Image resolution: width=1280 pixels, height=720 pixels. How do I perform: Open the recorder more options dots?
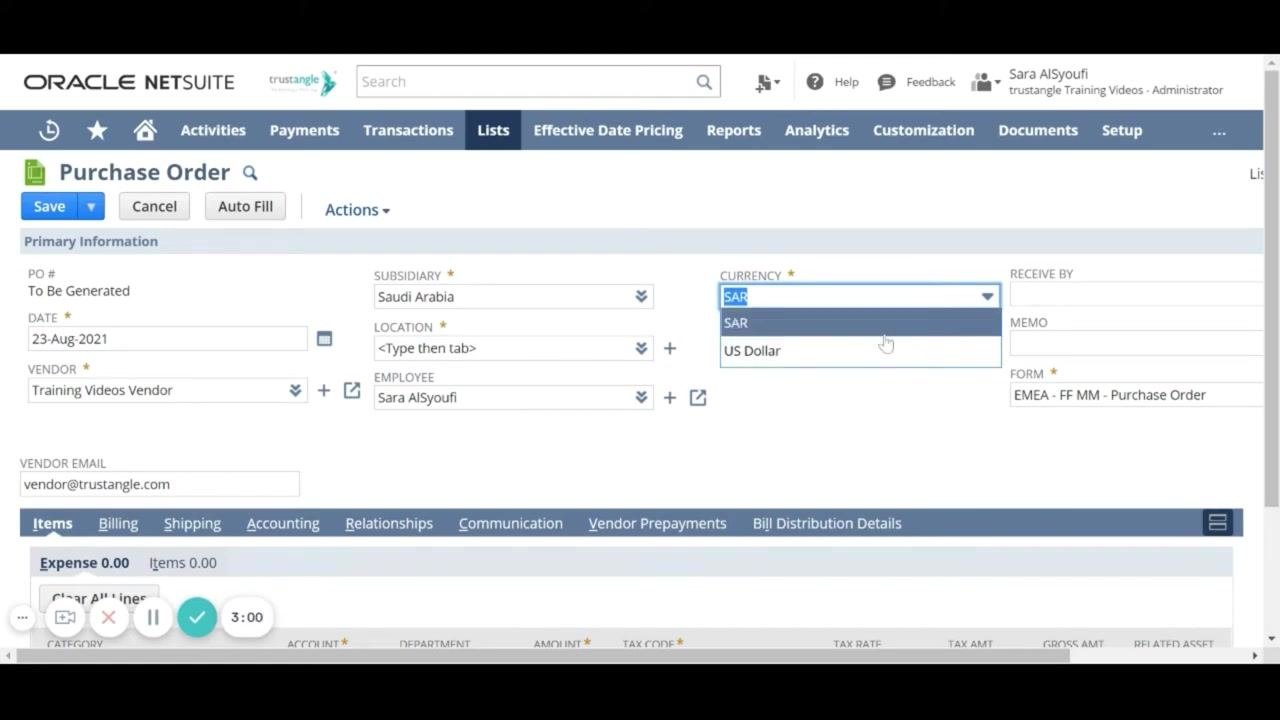tap(22, 618)
